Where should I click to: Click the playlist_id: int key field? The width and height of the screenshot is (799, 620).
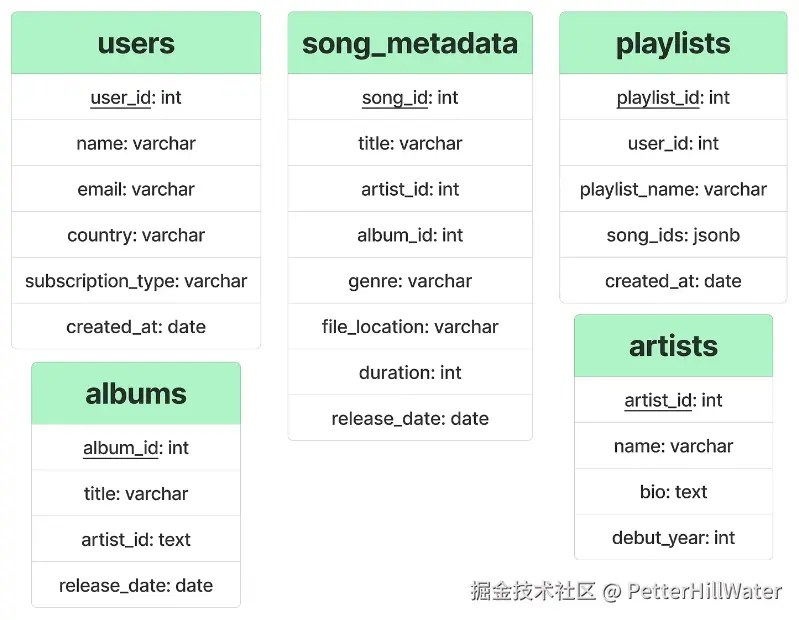point(673,97)
